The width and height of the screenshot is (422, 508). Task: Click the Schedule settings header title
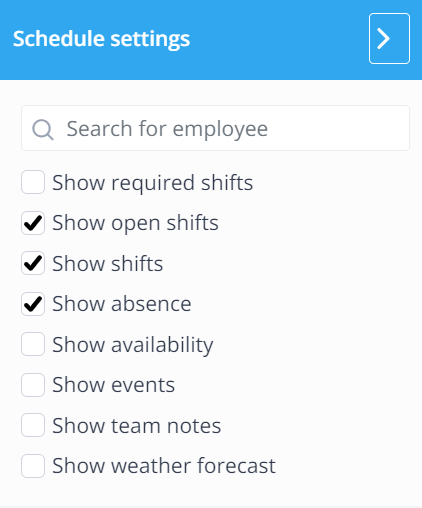click(101, 39)
